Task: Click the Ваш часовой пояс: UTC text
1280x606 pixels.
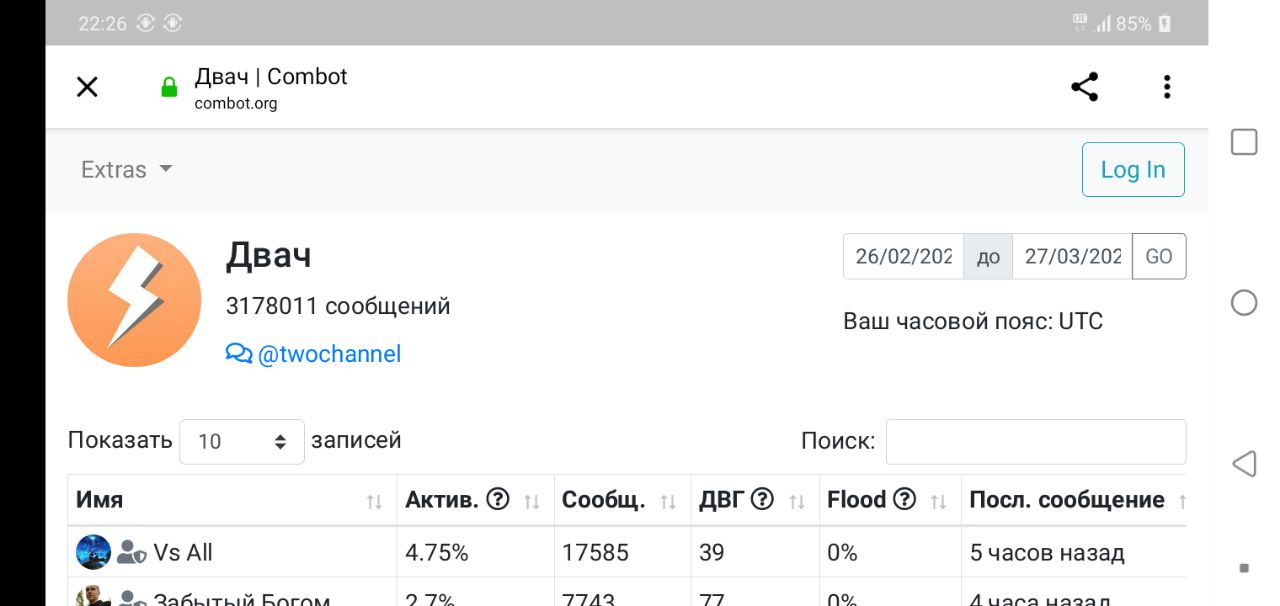Action: click(x=973, y=321)
